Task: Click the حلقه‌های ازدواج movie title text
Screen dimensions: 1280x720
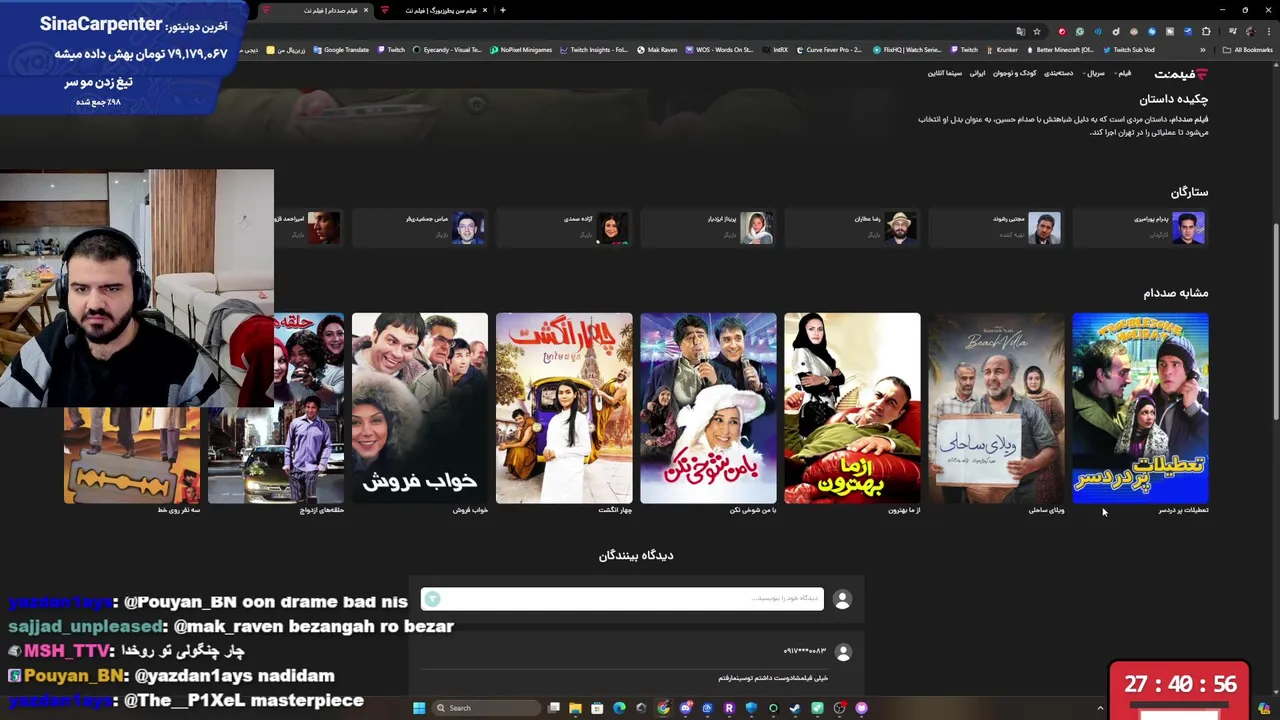Action: (322, 510)
